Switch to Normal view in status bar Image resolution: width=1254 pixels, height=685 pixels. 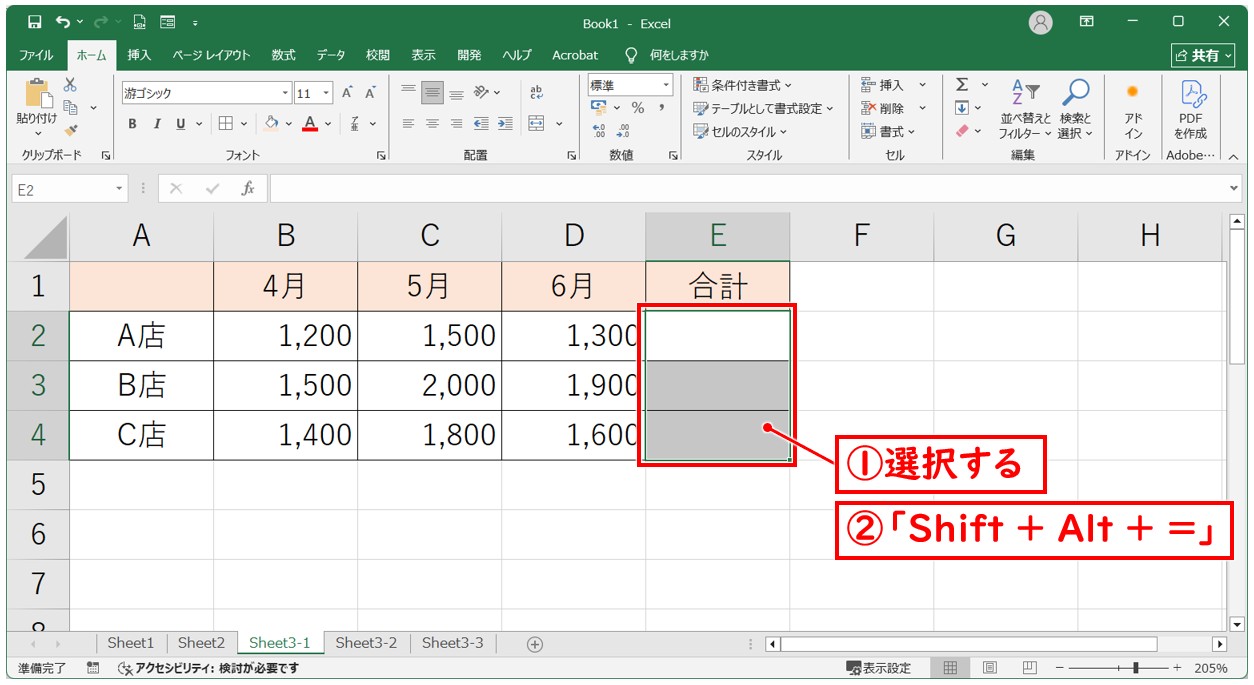pos(951,668)
